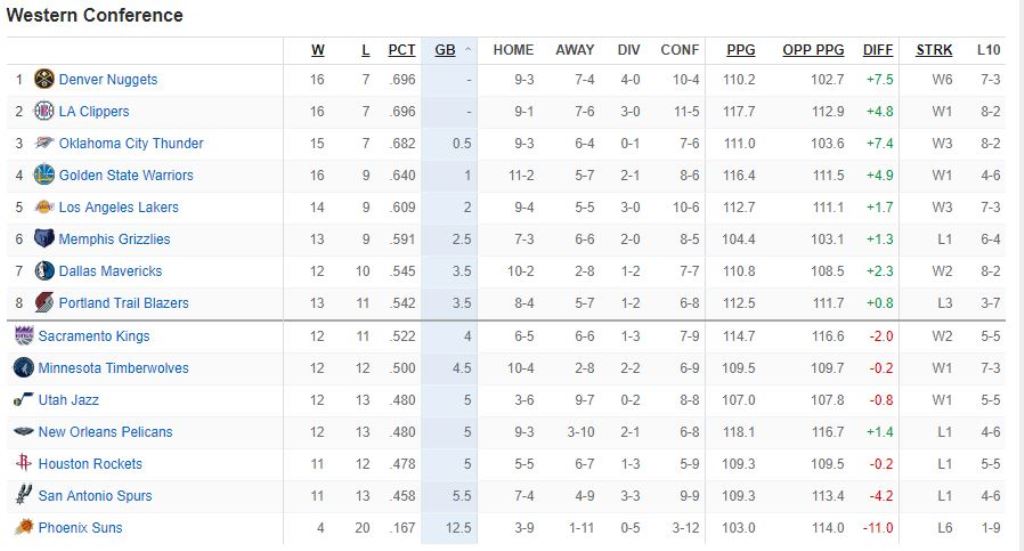The height and width of the screenshot is (551, 1024).
Task: Click the Portland Trail Blazers logo
Action: pos(44,303)
